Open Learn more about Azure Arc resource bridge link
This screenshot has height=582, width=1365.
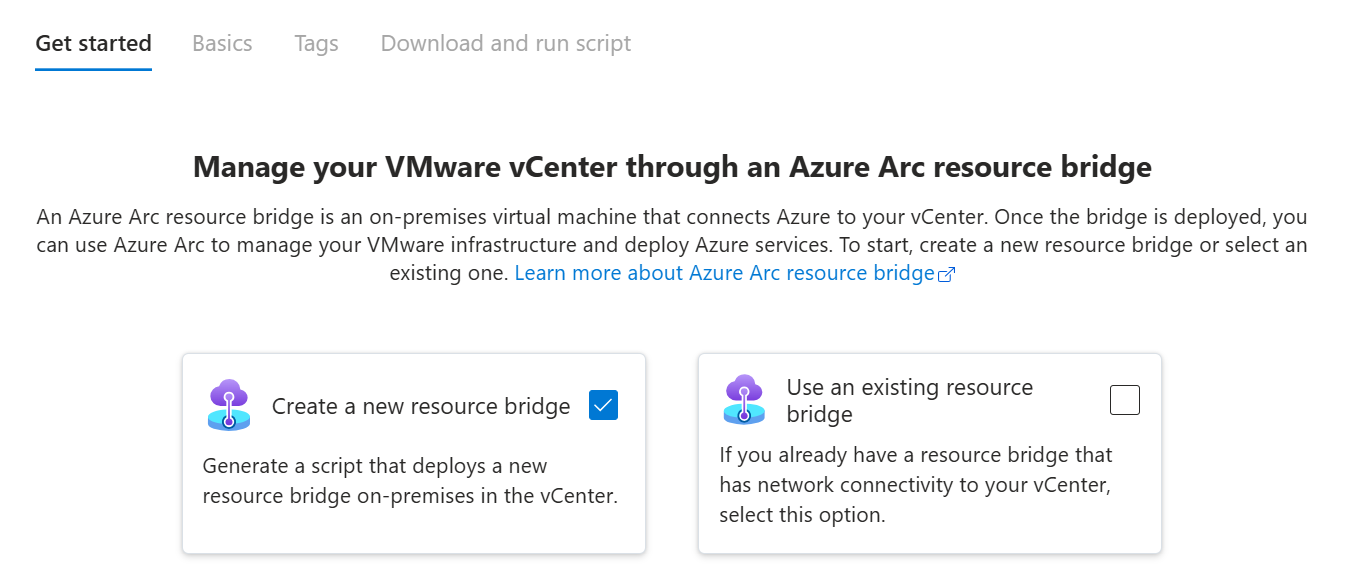click(724, 273)
